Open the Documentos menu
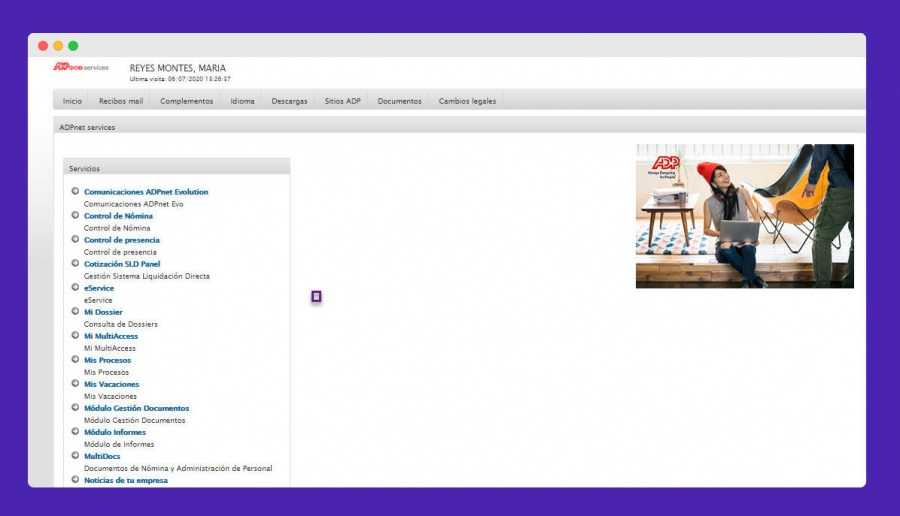Image resolution: width=900 pixels, height=516 pixels. coord(399,101)
